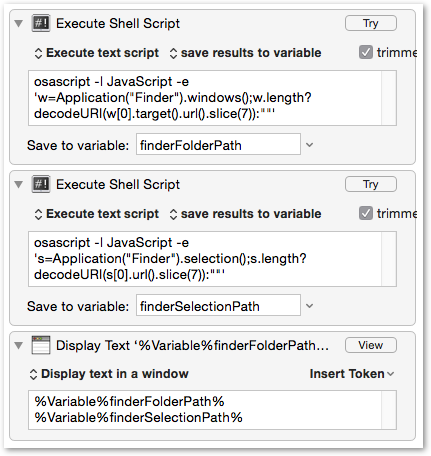Open variable chooser next to finderSelectionPath field
Screen dimensions: 431x456
(x=310, y=306)
